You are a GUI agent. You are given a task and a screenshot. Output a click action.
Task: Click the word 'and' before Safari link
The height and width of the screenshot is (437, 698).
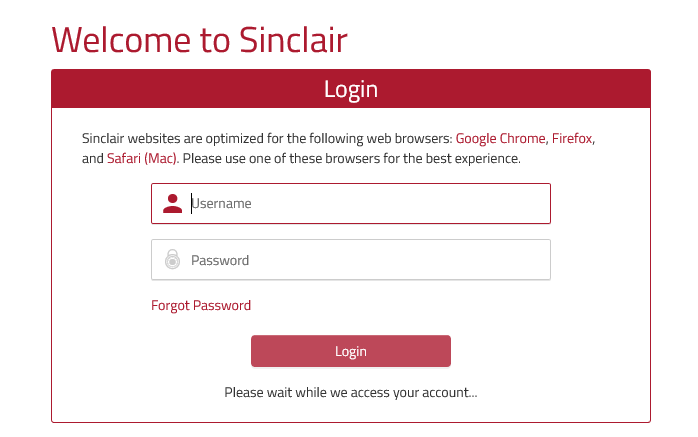click(x=92, y=158)
